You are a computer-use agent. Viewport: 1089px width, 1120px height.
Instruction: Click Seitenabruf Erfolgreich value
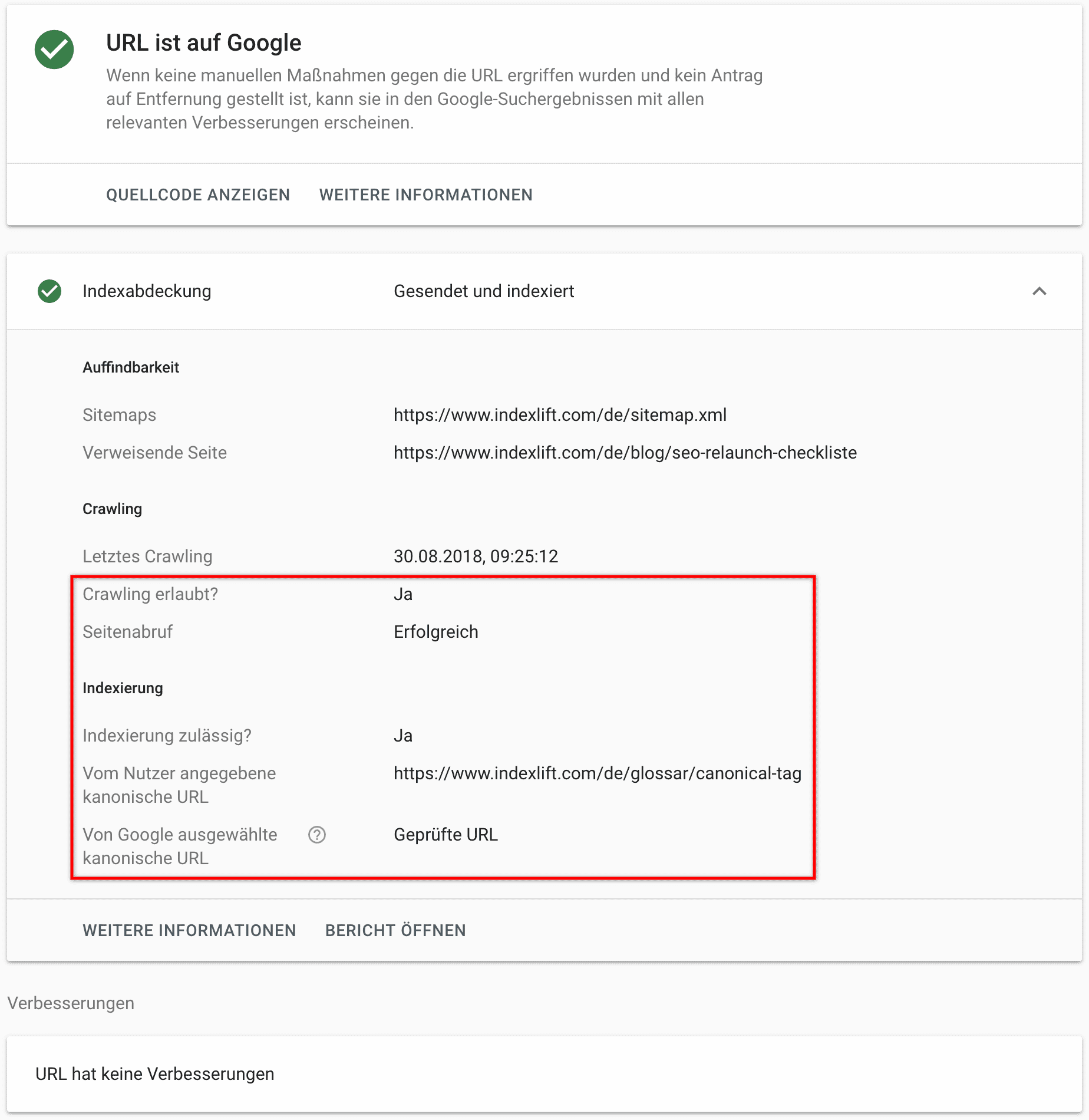pos(436,632)
